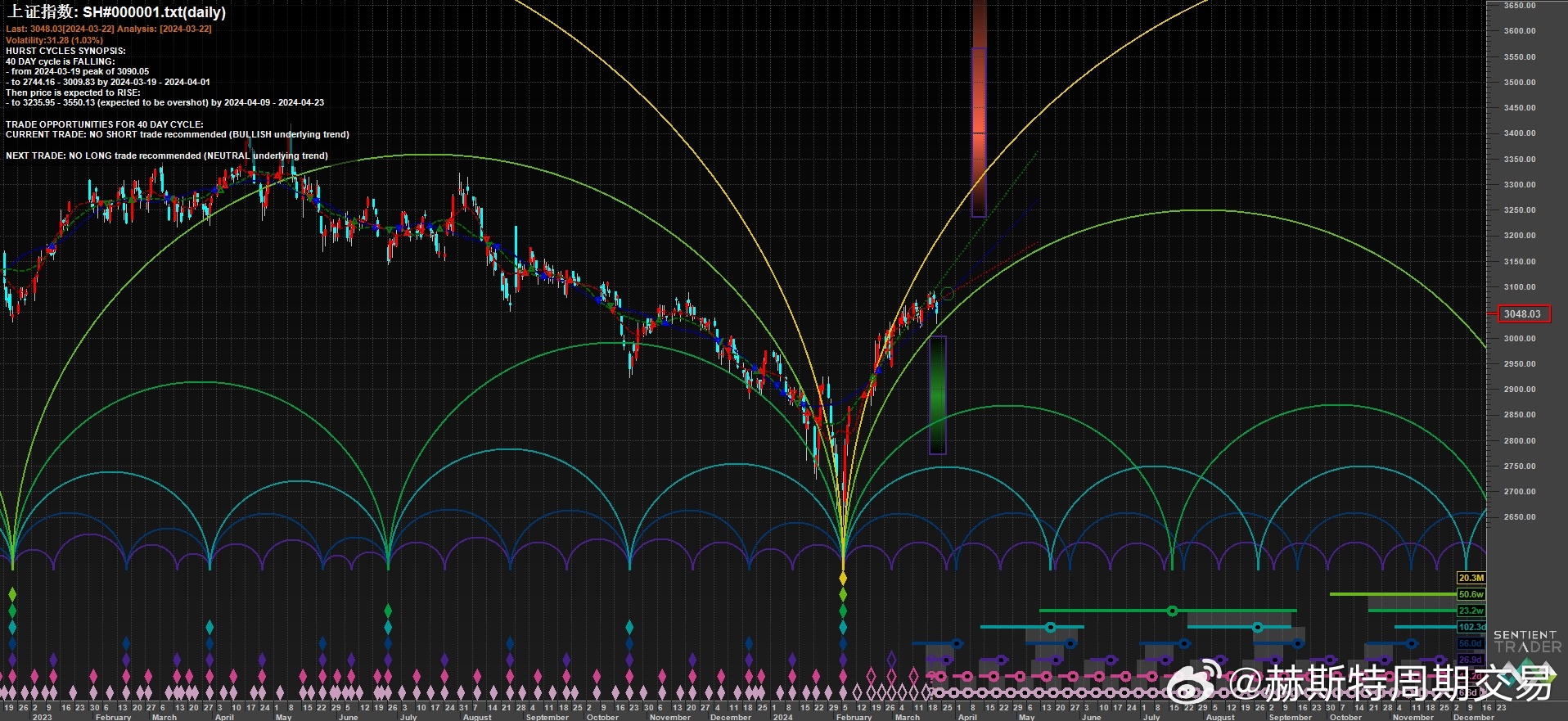Click the teal diamond marker near late October 2023
The image size is (1568, 721).
[x=629, y=628]
